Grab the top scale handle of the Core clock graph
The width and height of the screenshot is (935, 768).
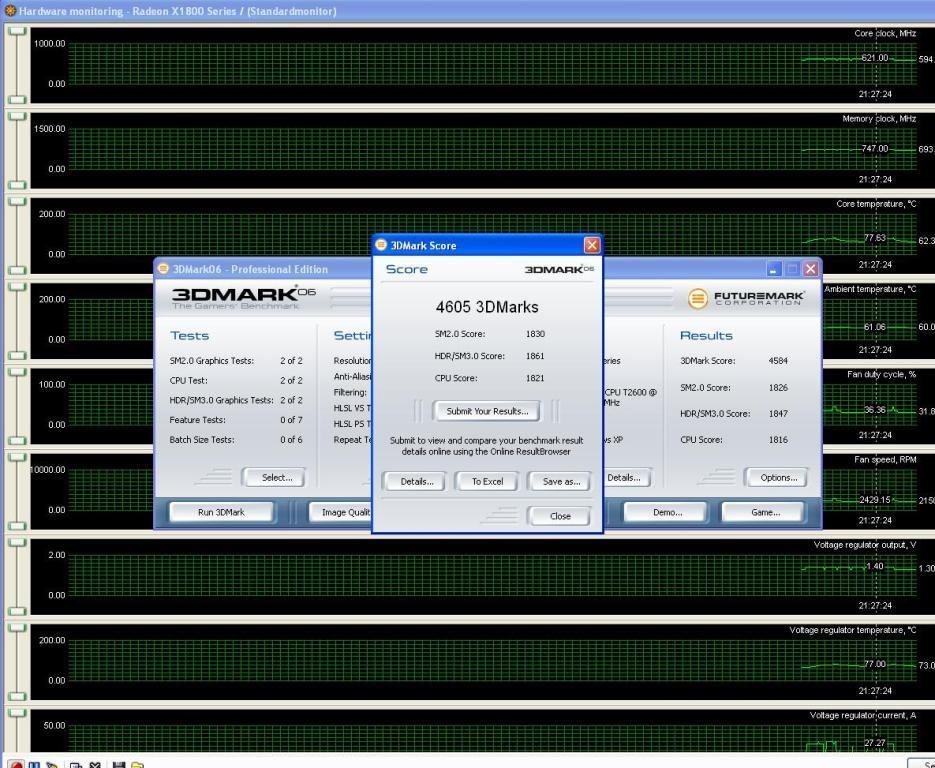click(17, 31)
